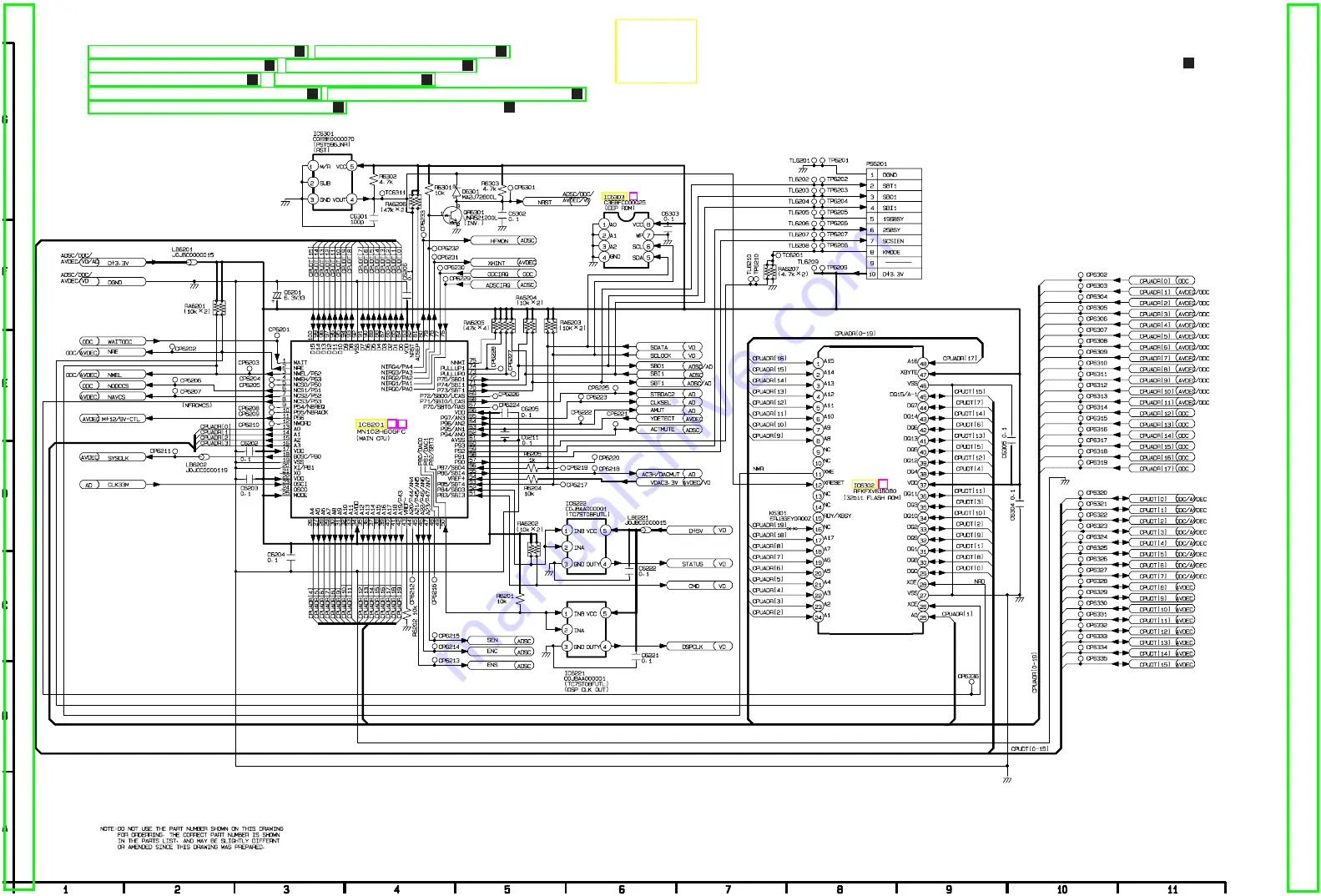Click the CPUADR[0] ODC connector on right
This screenshot has height=896, width=1321.
pos(1162,281)
